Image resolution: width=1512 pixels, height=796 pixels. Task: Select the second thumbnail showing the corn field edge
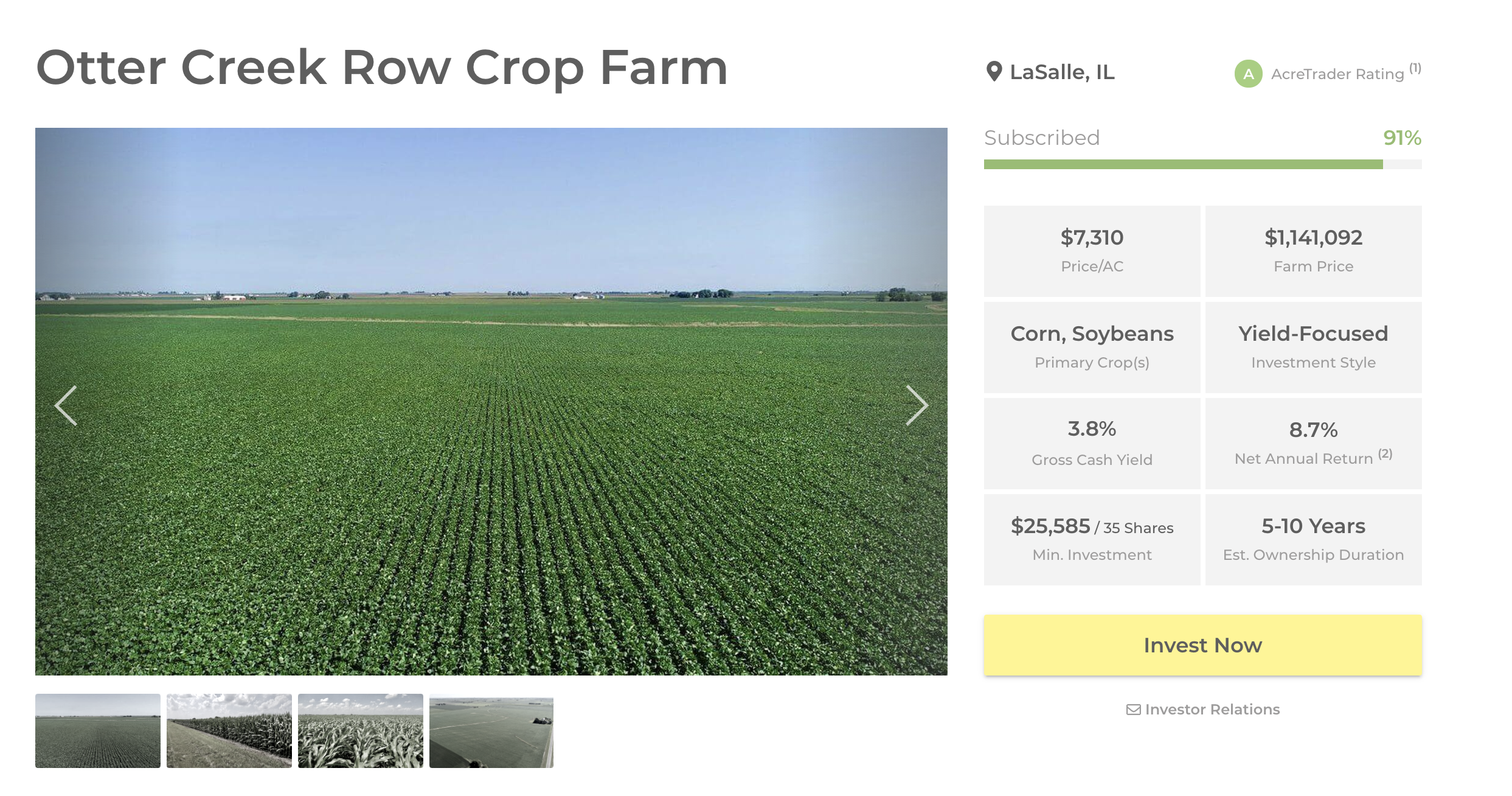[x=229, y=731]
